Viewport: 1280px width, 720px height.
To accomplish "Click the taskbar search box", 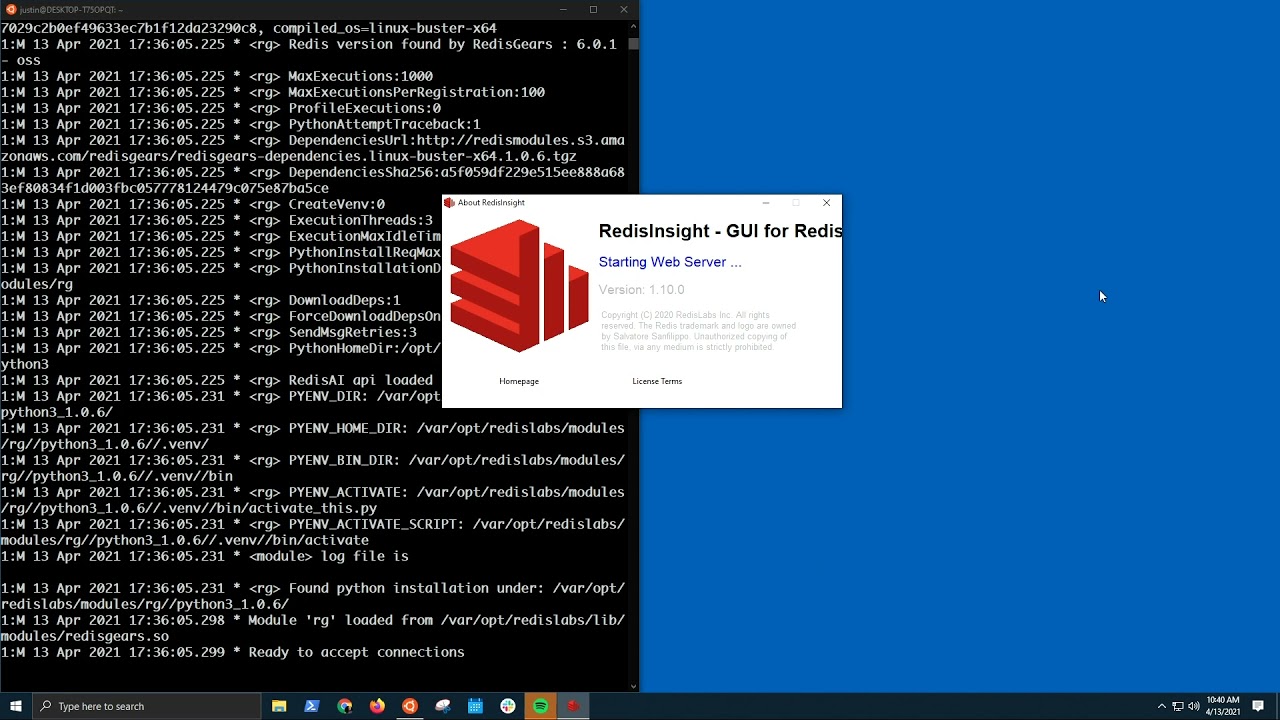I will point(146,706).
